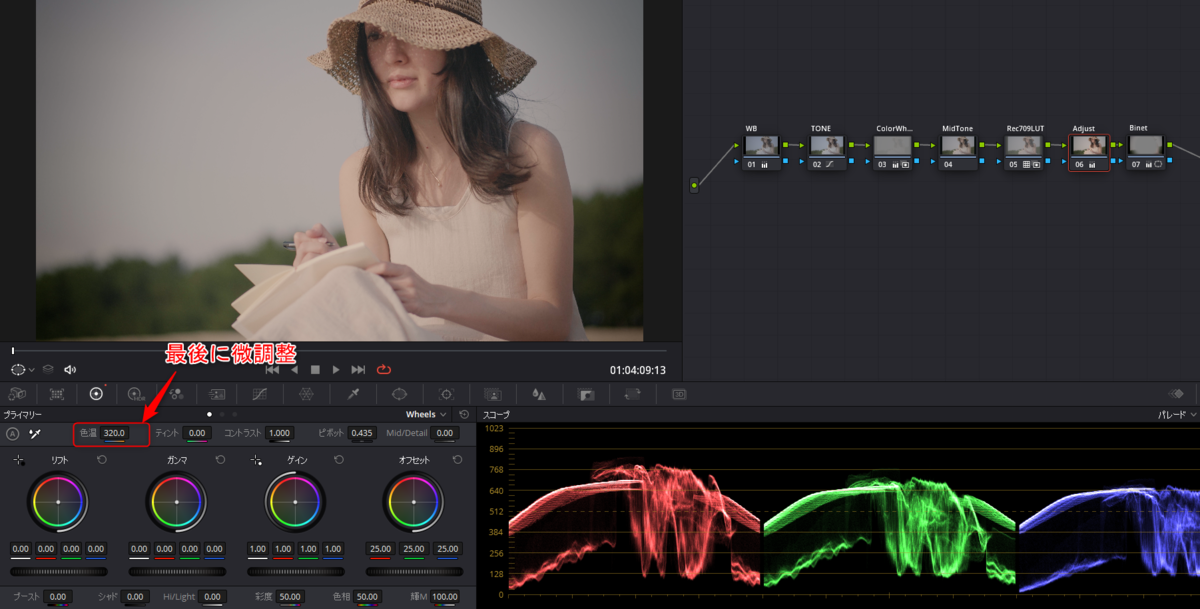Open the Power Window palette icon

pyautogui.click(x=399, y=394)
